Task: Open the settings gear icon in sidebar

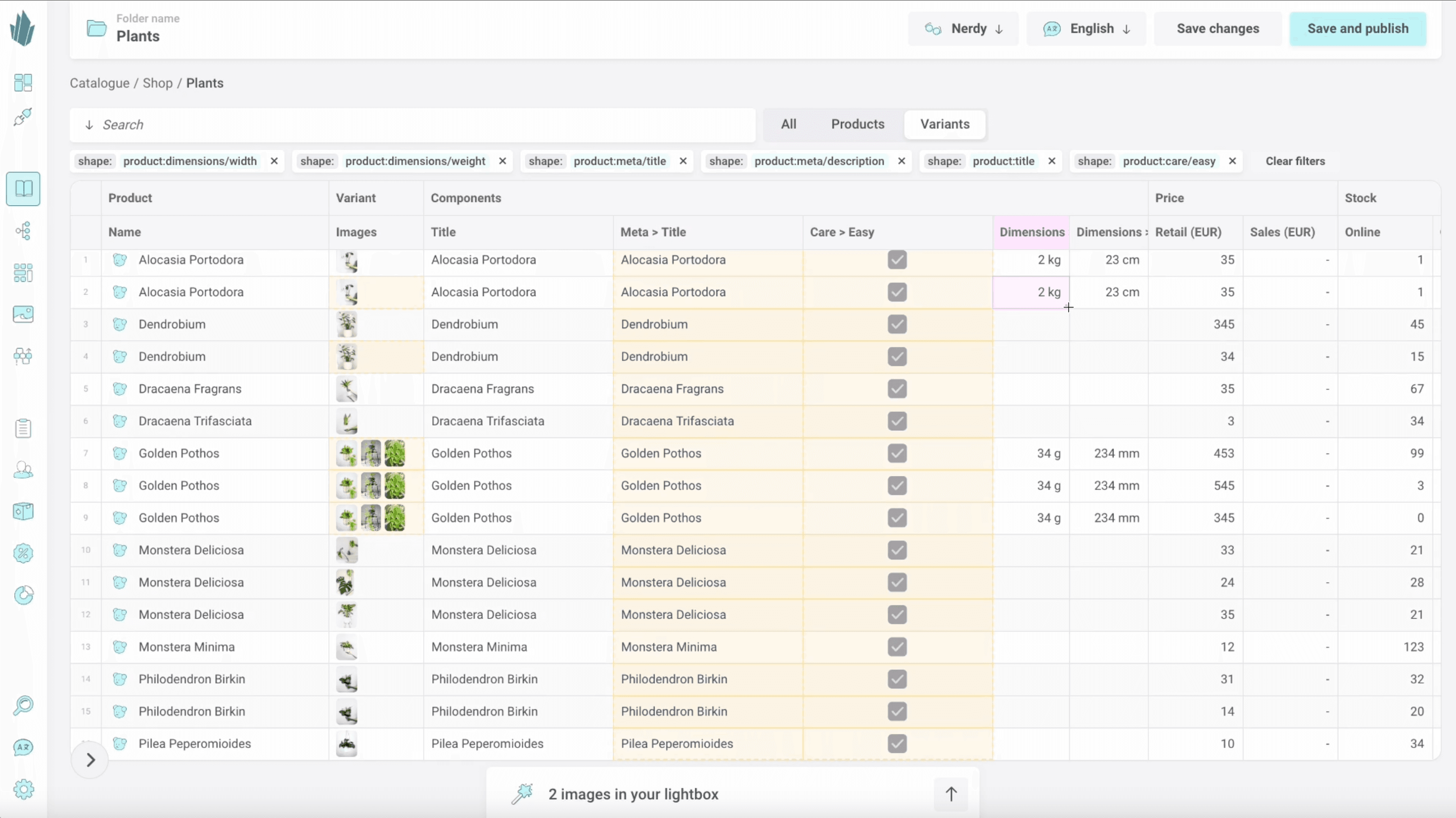Action: [23, 789]
